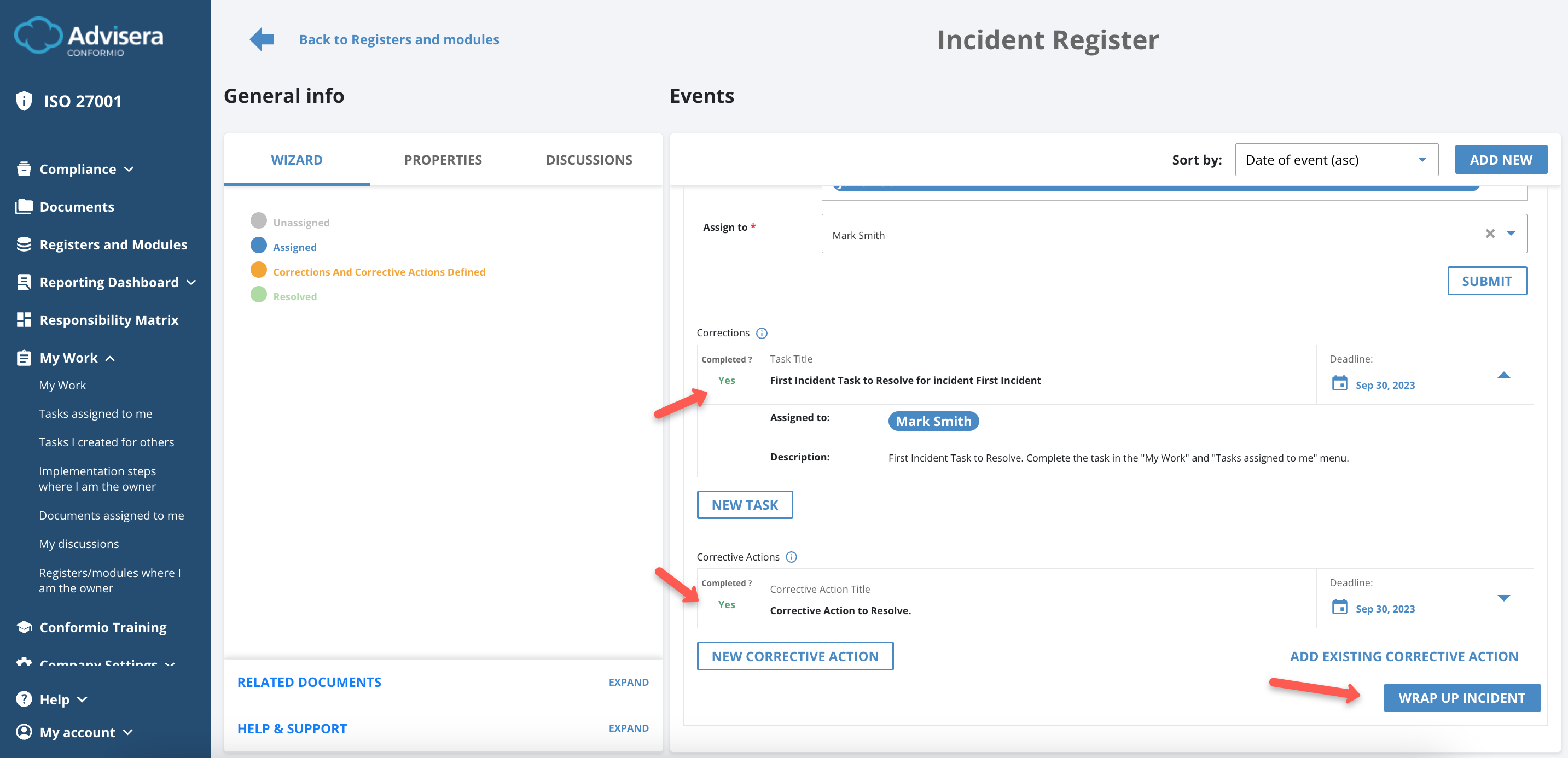This screenshot has width=1568, height=758.
Task: Click the calendar icon by the Sep 30 deadline
Action: [1339, 384]
